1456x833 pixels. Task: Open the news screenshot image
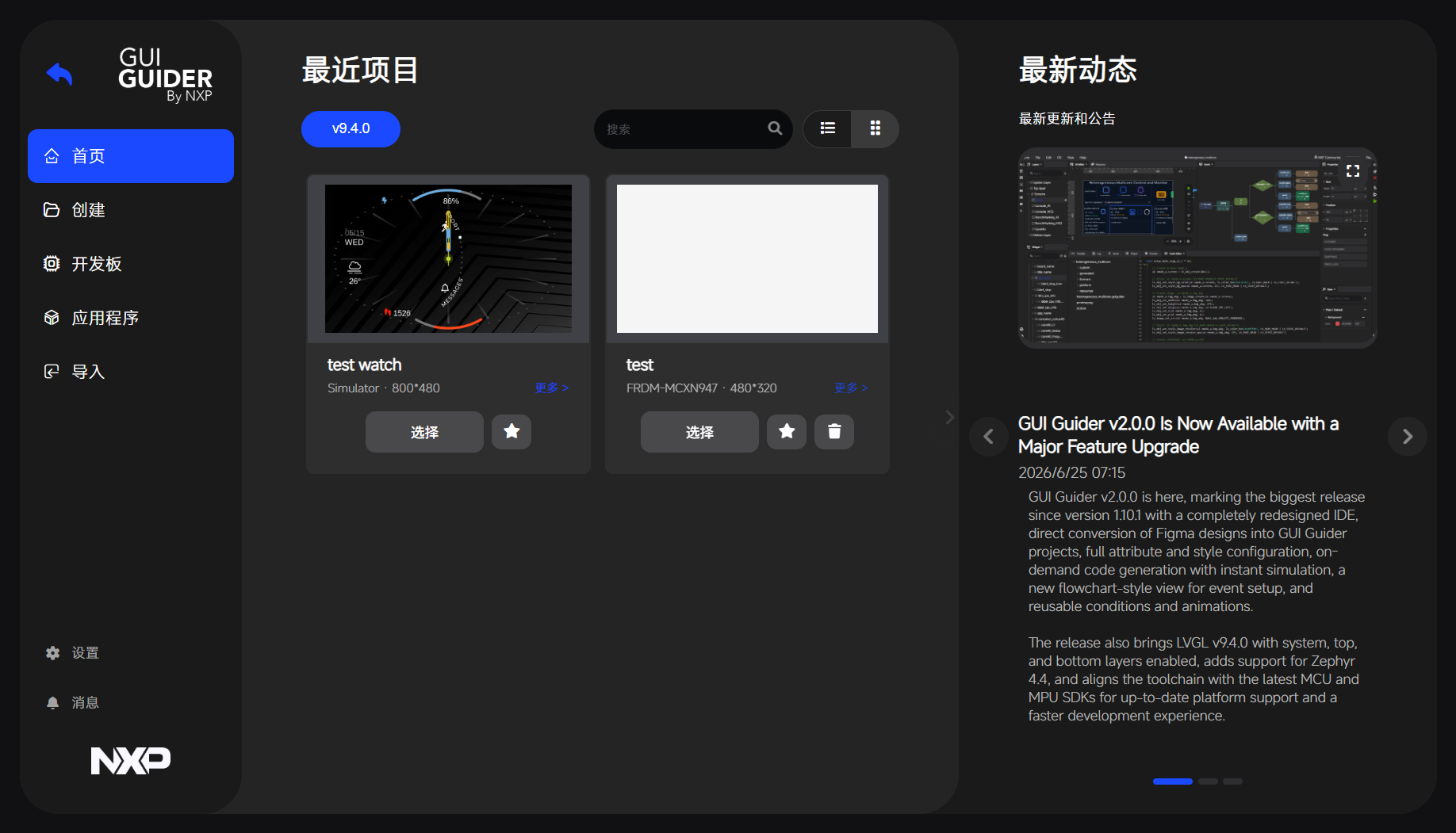pyautogui.click(x=1197, y=247)
